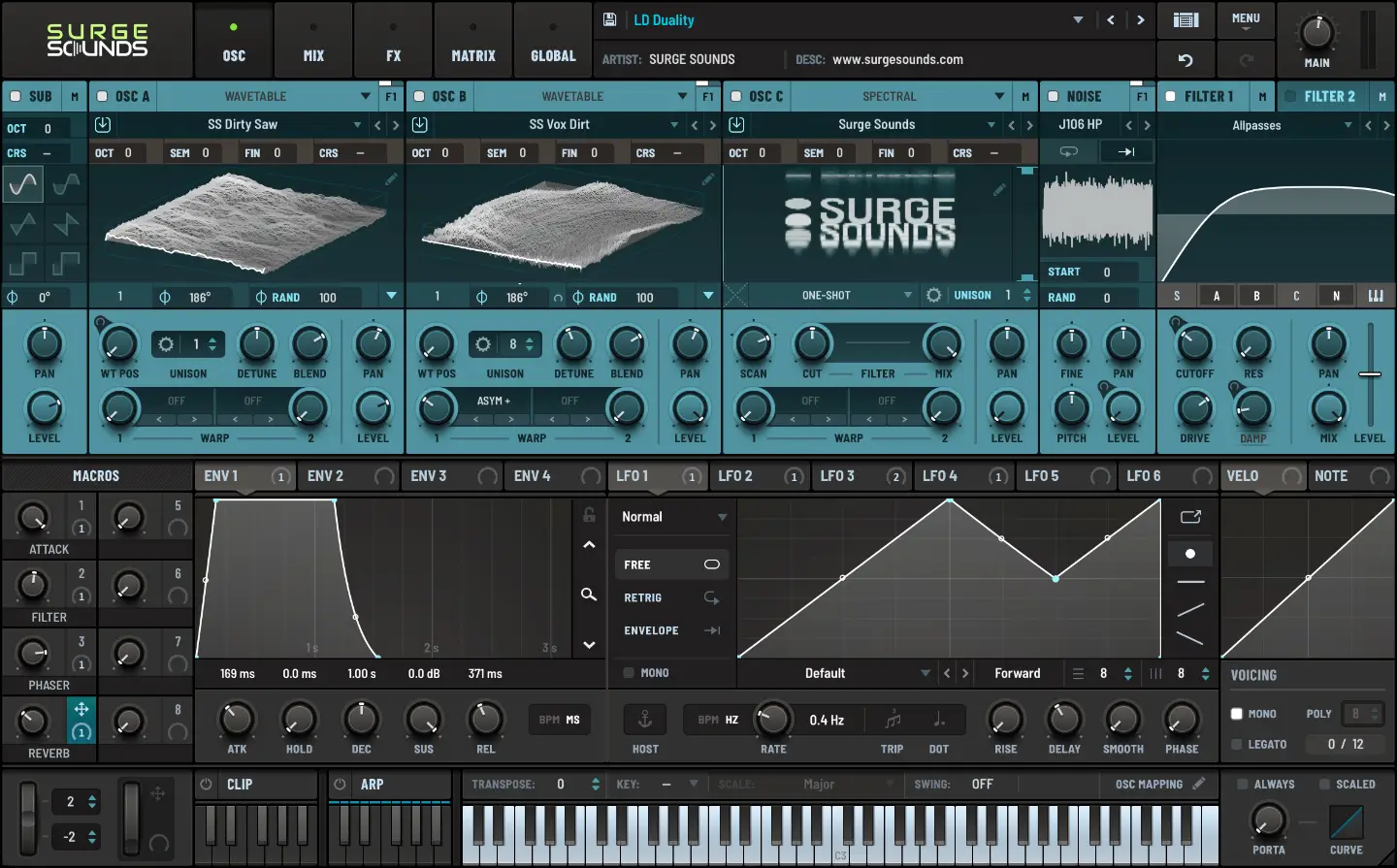Edit OSC mapping with pencil icon
1397x868 pixels.
pyautogui.click(x=1199, y=784)
